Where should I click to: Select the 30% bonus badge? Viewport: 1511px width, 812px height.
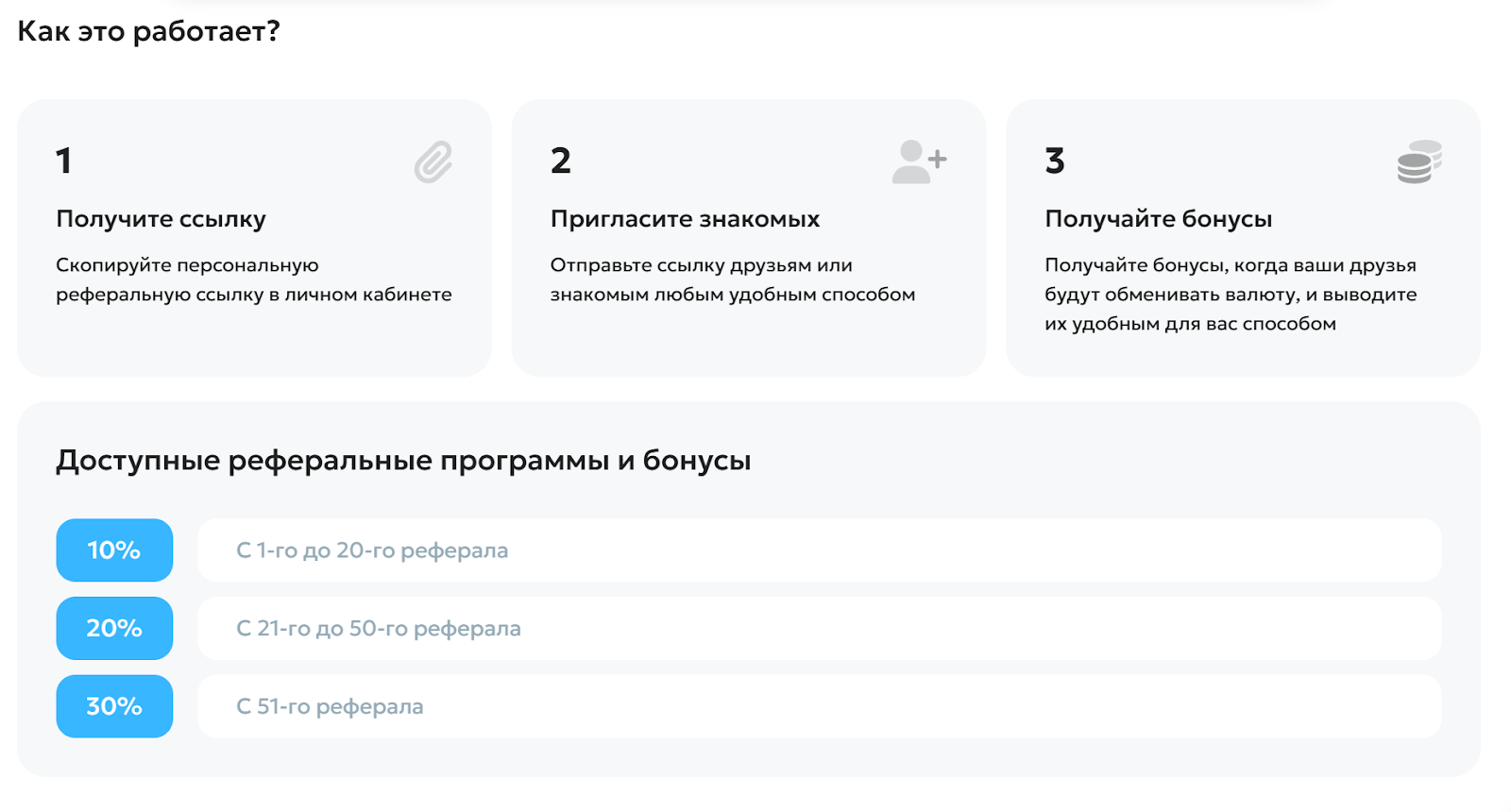coord(114,706)
